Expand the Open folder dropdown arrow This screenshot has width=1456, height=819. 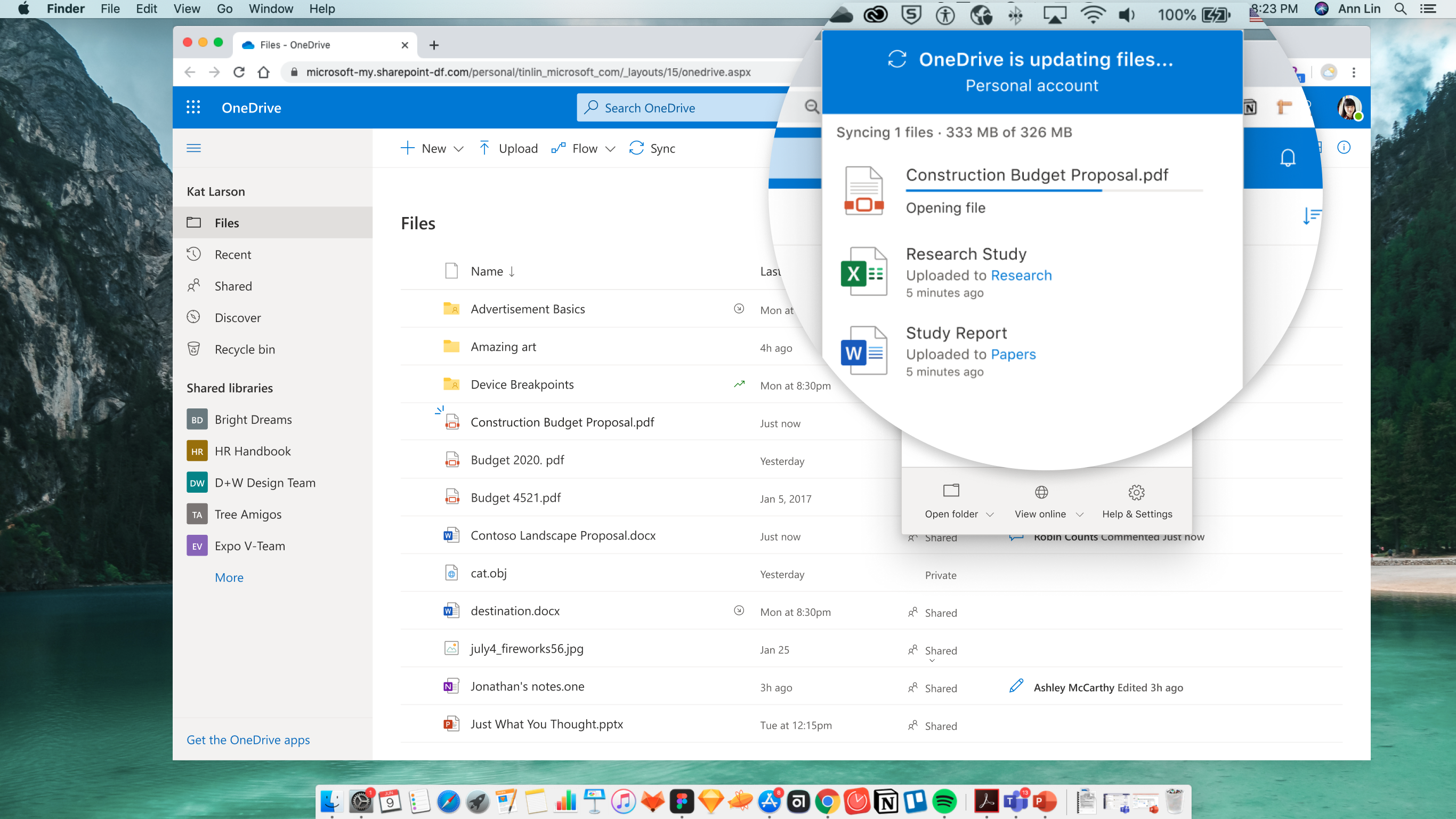990,514
